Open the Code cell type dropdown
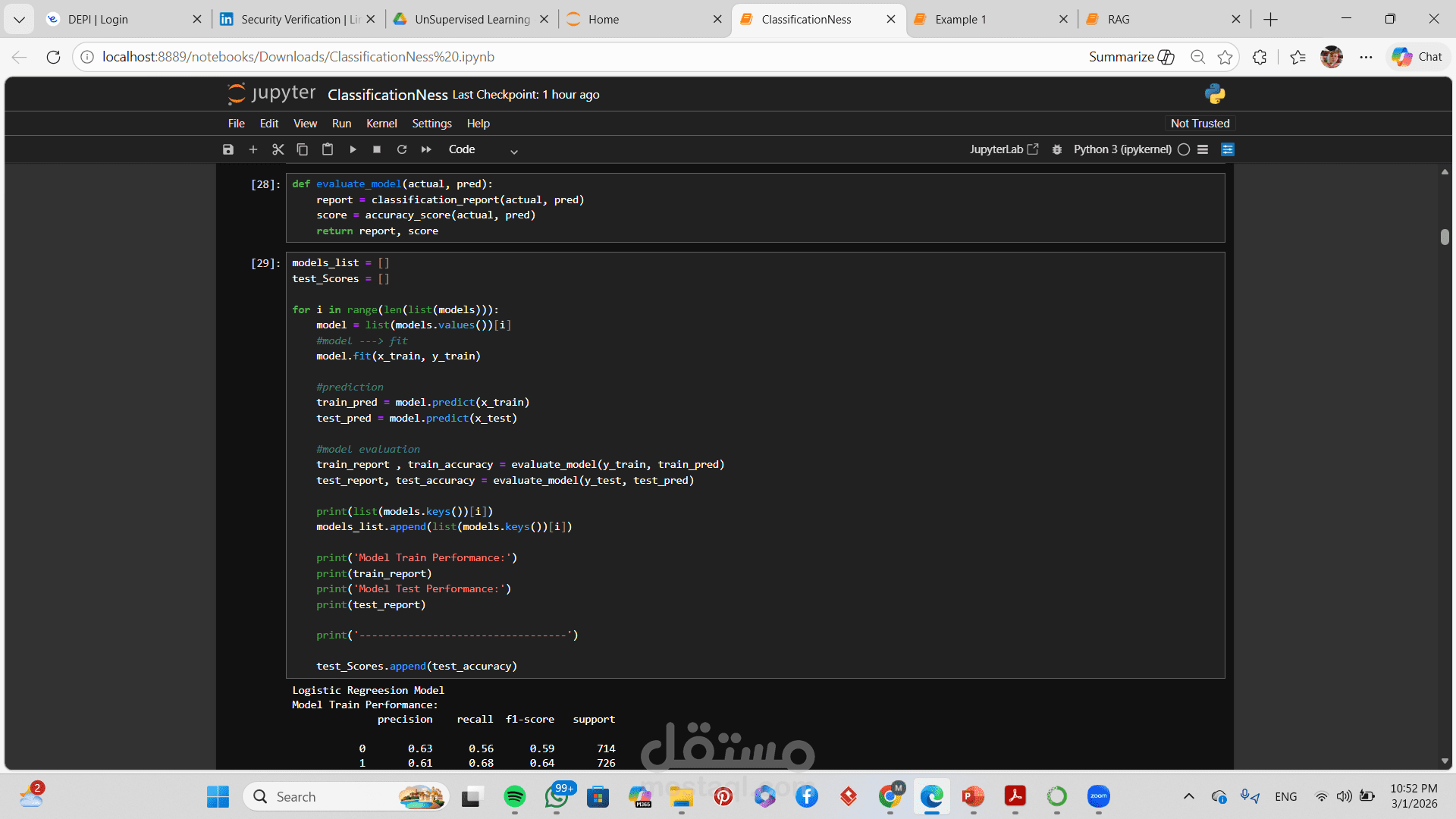 pos(483,149)
